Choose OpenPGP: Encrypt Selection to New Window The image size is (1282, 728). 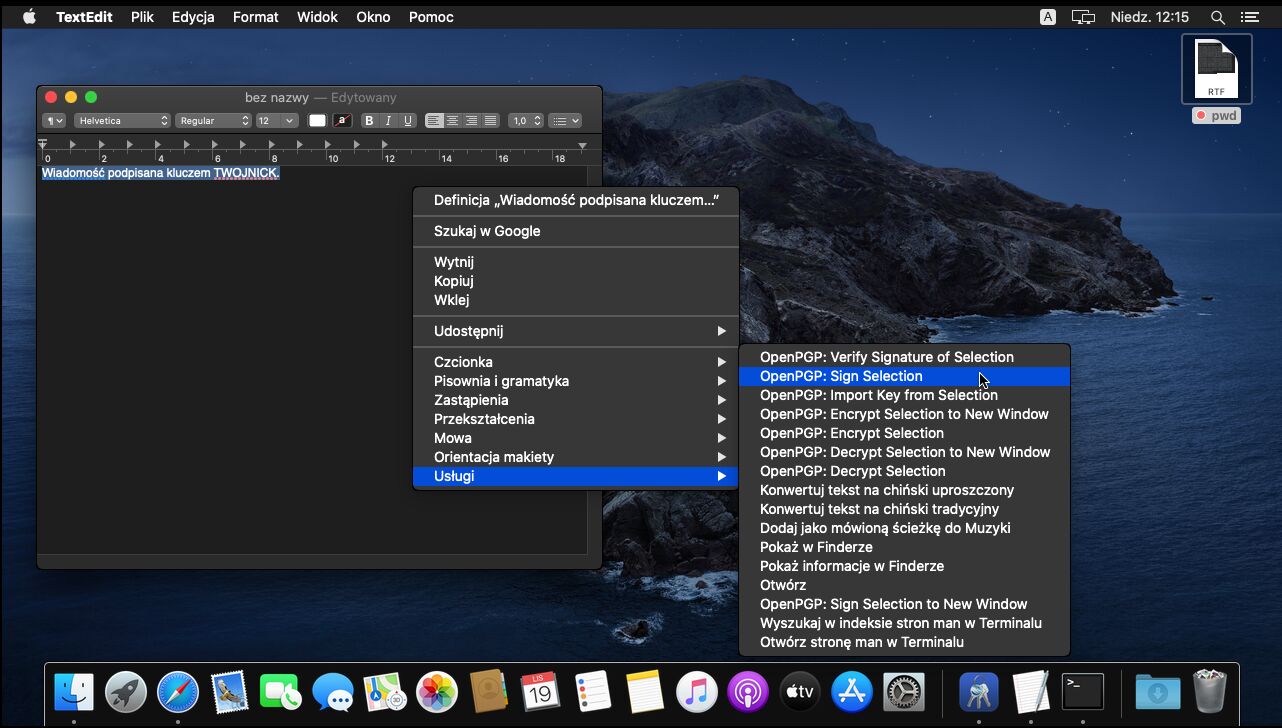click(904, 414)
